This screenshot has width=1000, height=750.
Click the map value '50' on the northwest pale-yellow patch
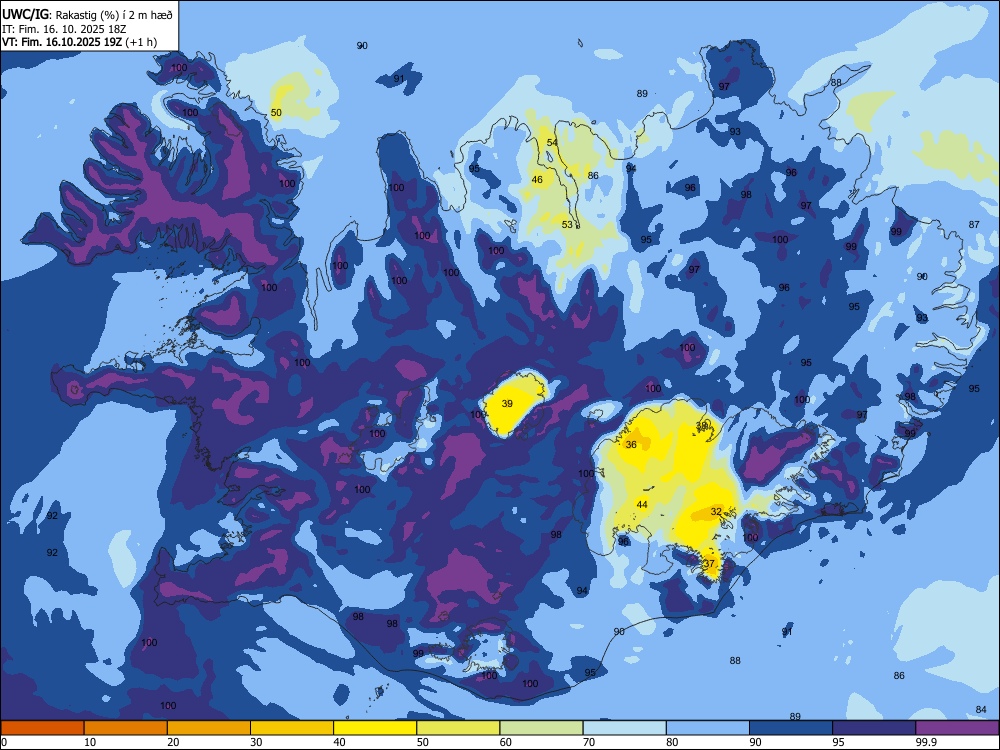pos(276,112)
